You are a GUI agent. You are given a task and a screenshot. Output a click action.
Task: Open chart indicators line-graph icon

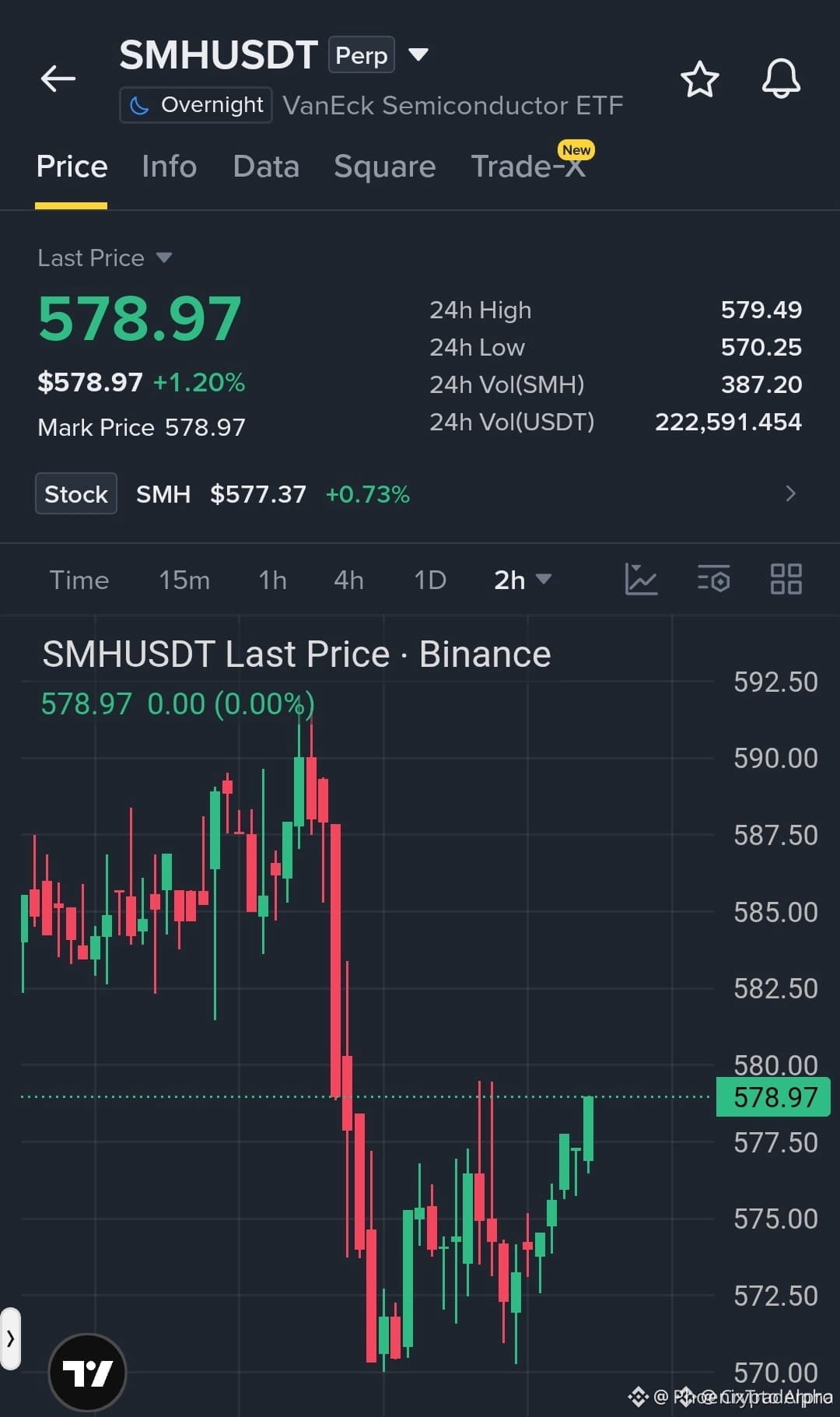(x=641, y=580)
